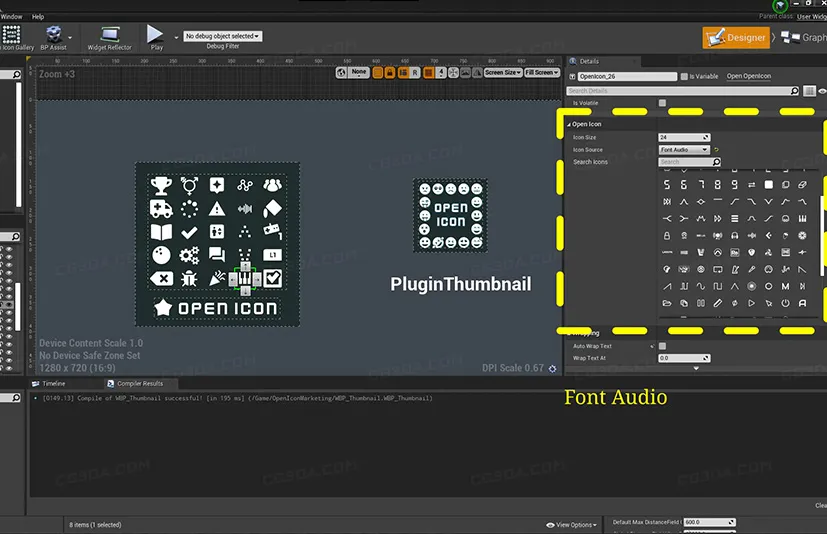This screenshot has height=534, width=827.
Task: Toggle the Auto Wrap Text checkbox
Action: [662, 346]
